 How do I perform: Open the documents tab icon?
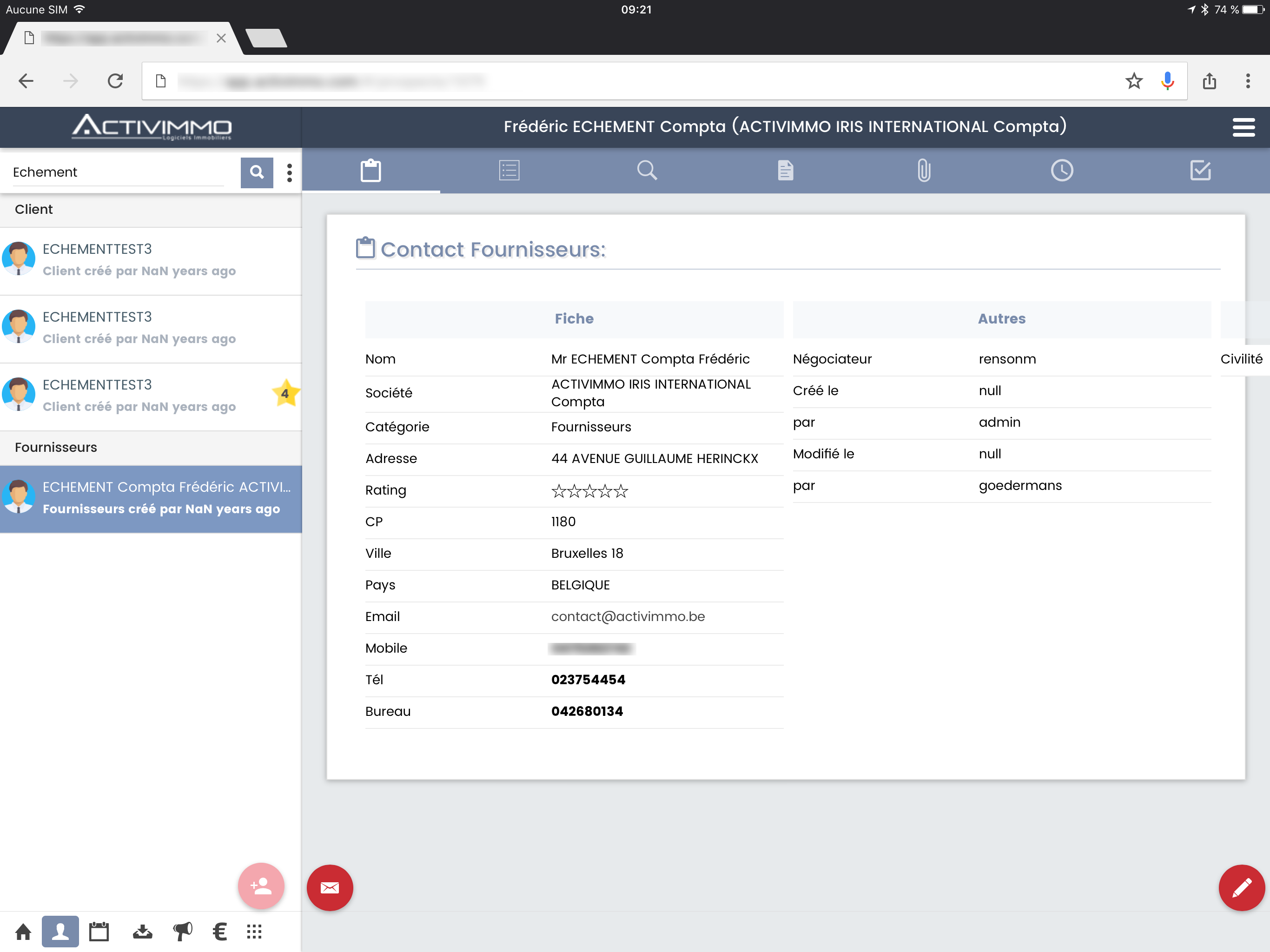pos(785,171)
